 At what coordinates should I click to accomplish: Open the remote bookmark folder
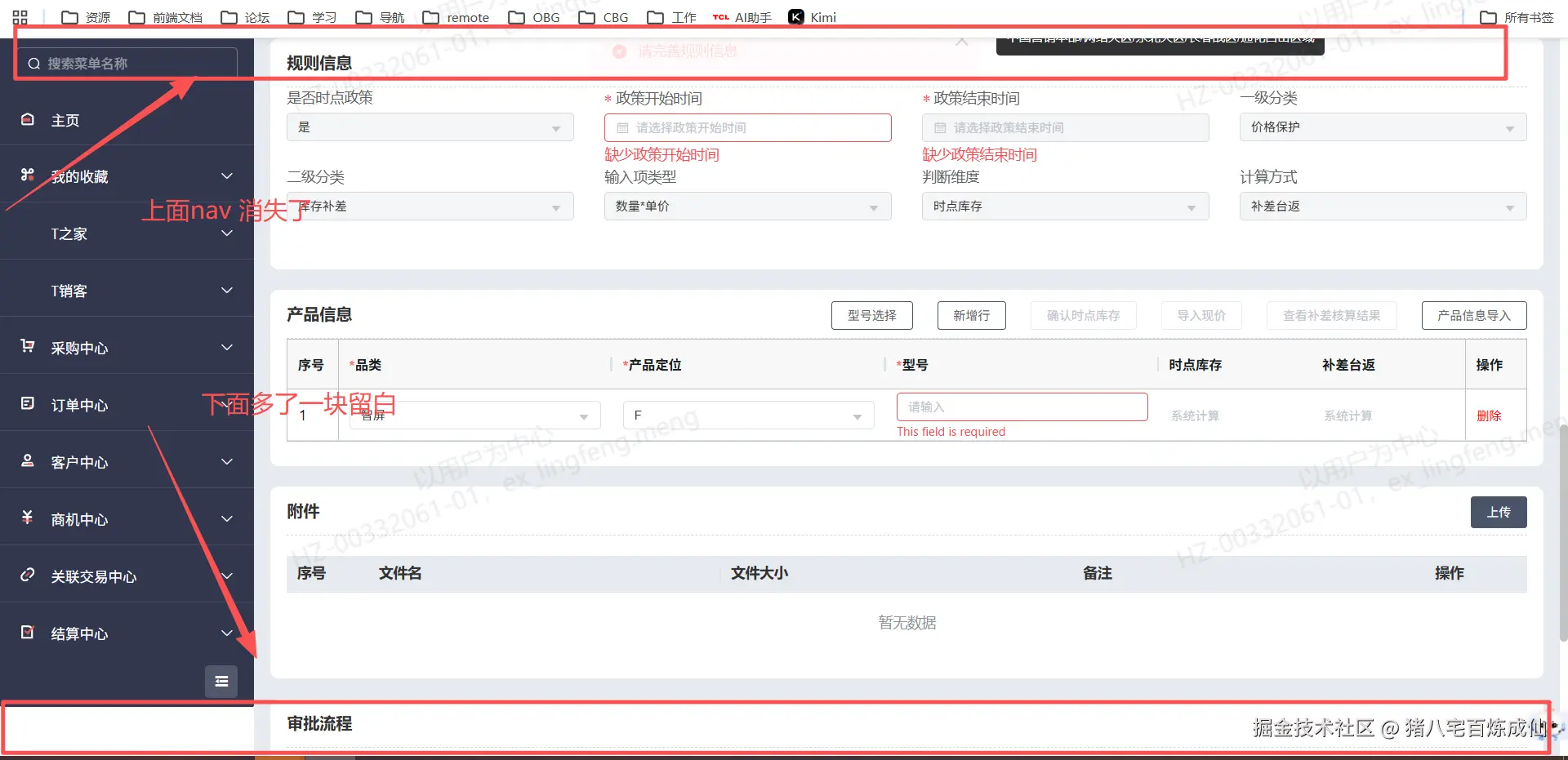coord(456,17)
